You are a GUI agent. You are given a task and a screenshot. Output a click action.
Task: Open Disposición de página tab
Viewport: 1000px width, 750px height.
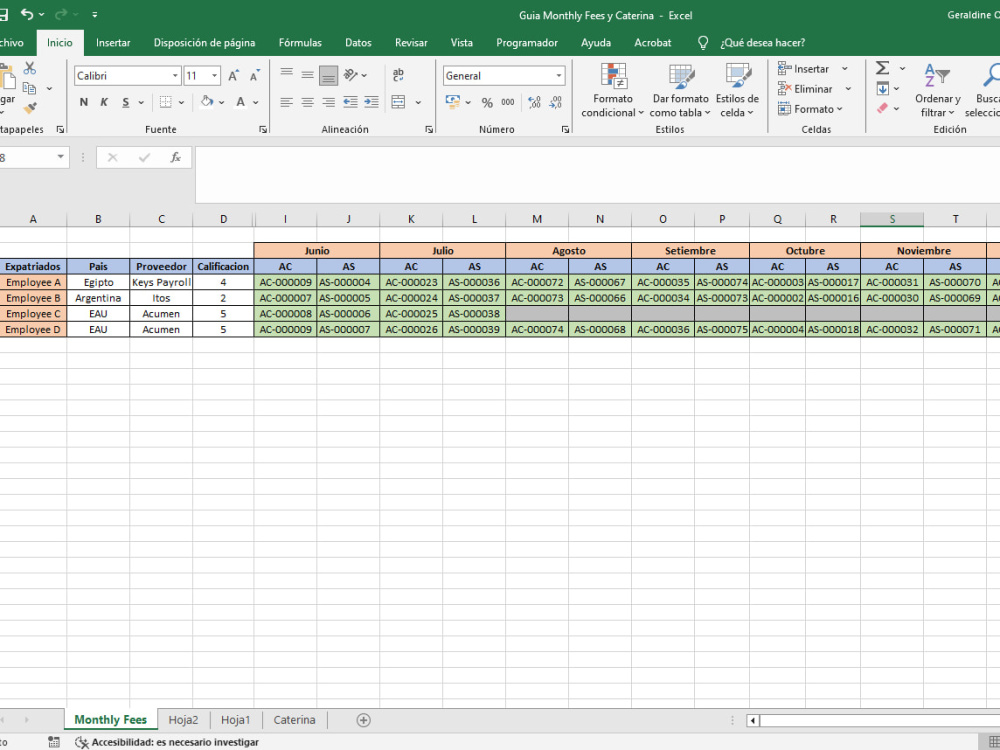204,43
